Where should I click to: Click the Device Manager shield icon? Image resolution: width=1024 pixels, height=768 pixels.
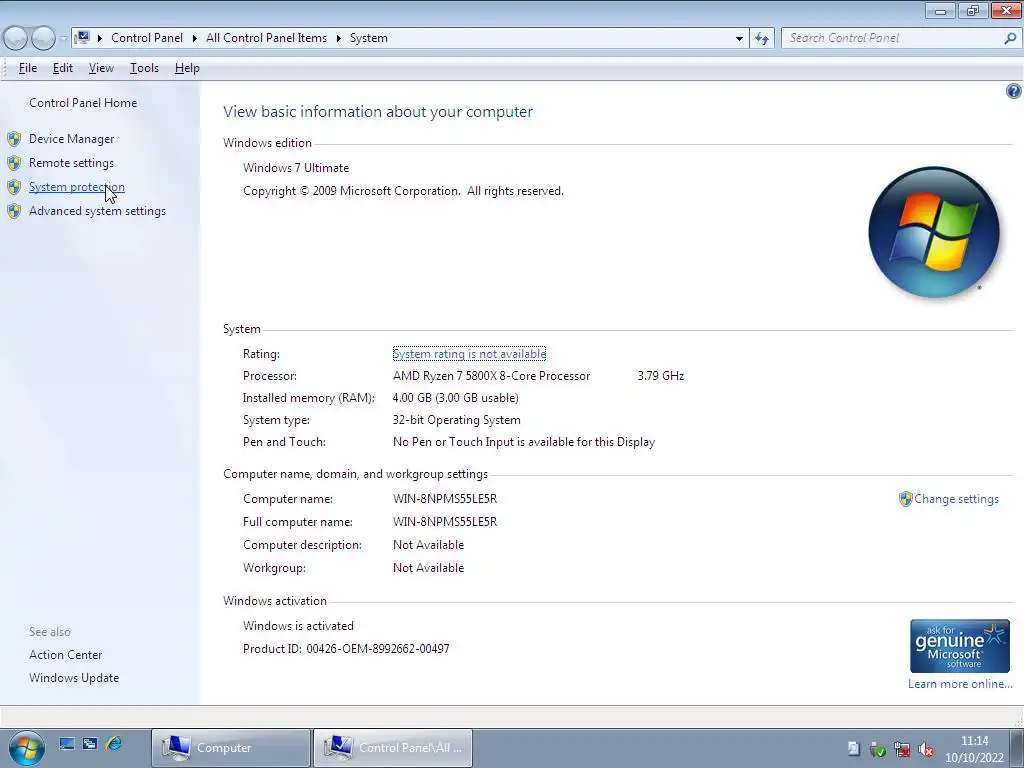pos(14,139)
